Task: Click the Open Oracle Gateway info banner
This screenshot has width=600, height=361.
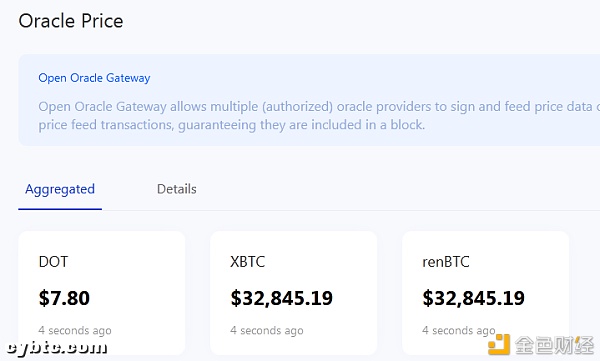Action: (309, 100)
